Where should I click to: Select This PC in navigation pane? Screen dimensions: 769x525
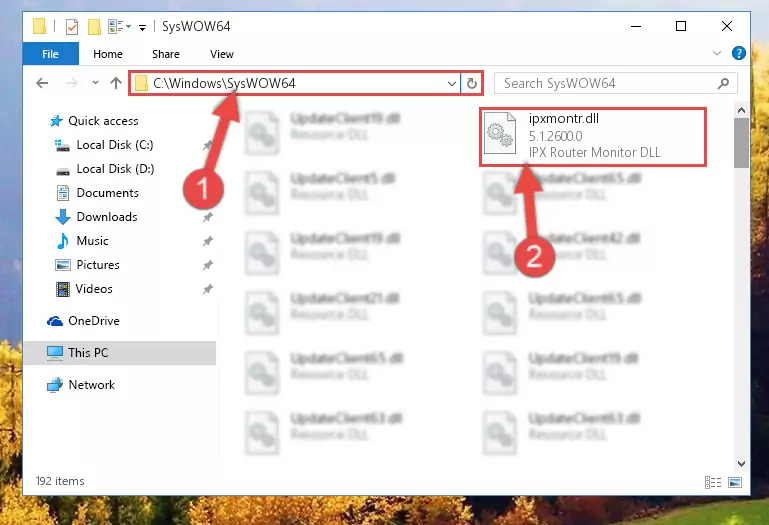pyautogui.click(x=120, y=353)
